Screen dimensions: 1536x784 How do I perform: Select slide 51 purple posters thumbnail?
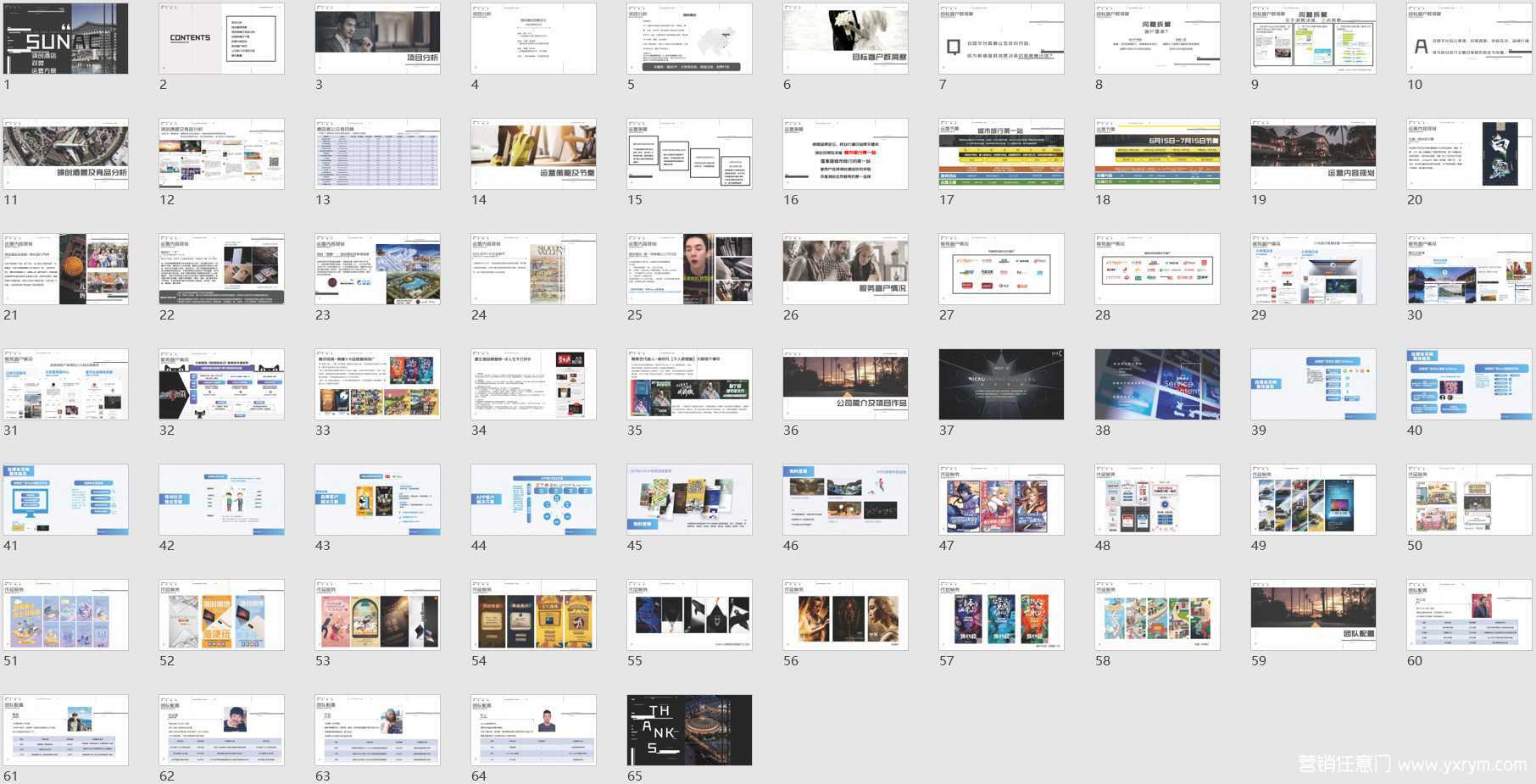(66, 615)
